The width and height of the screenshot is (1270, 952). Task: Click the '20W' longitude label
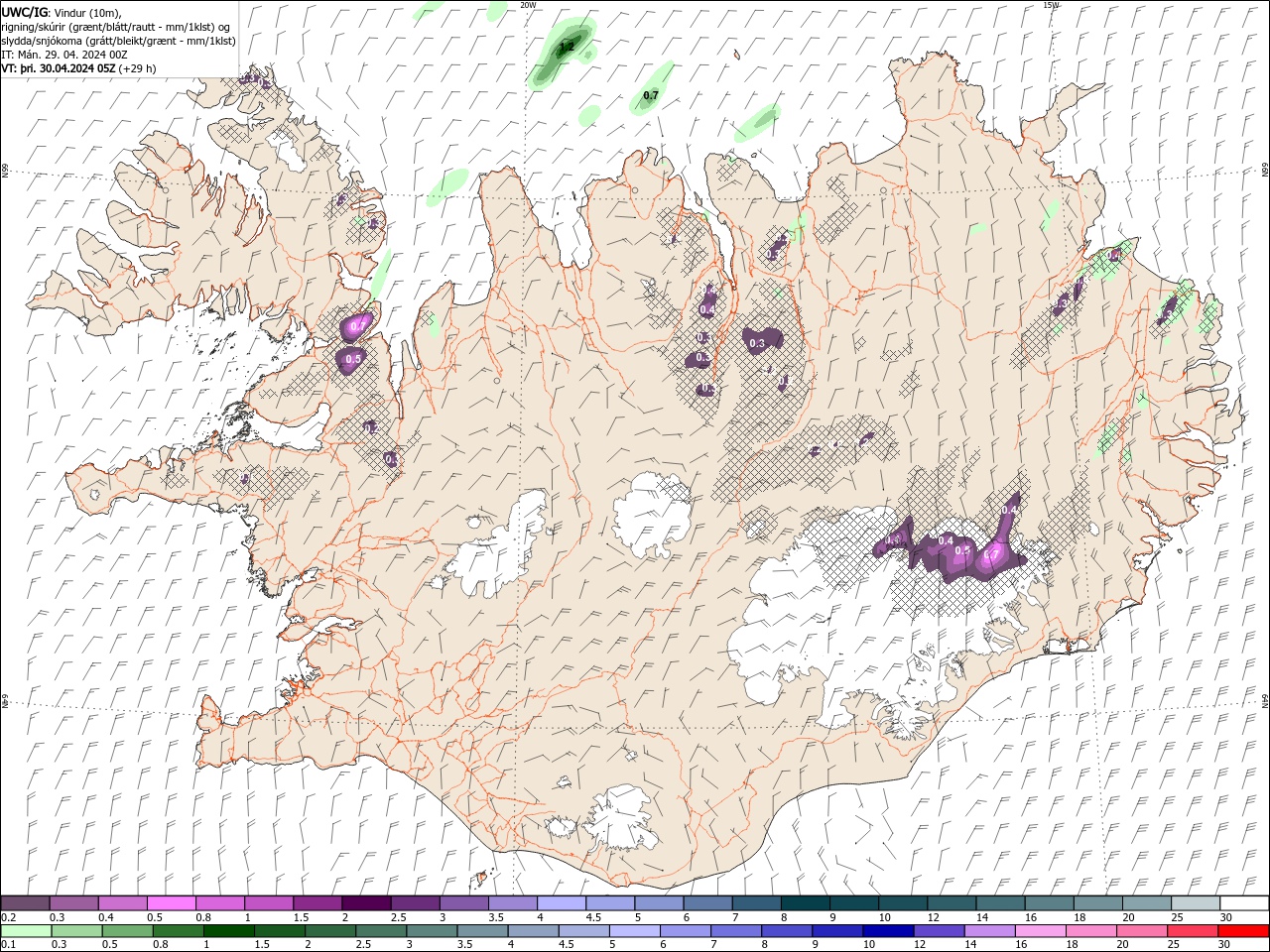pyautogui.click(x=528, y=5)
